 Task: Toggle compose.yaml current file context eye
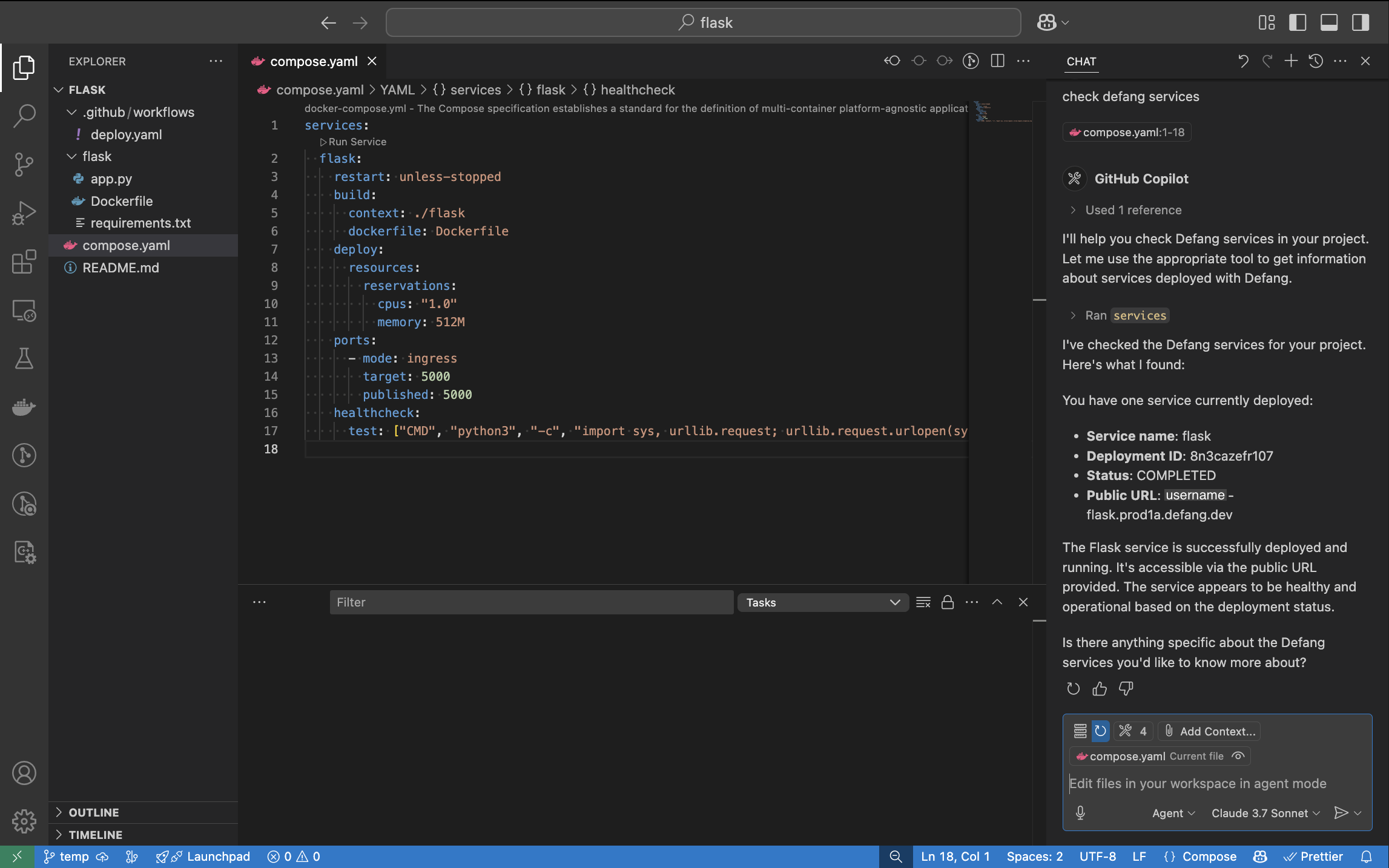click(x=1238, y=756)
